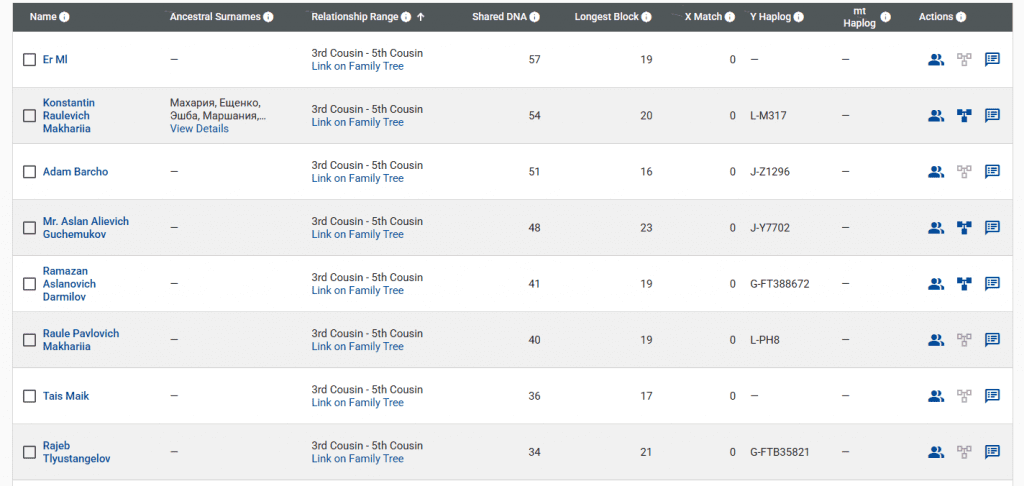View family tree icon for Aslan Alievich Guchemukov
Viewport: 1024px width, 486px height.
964,228
